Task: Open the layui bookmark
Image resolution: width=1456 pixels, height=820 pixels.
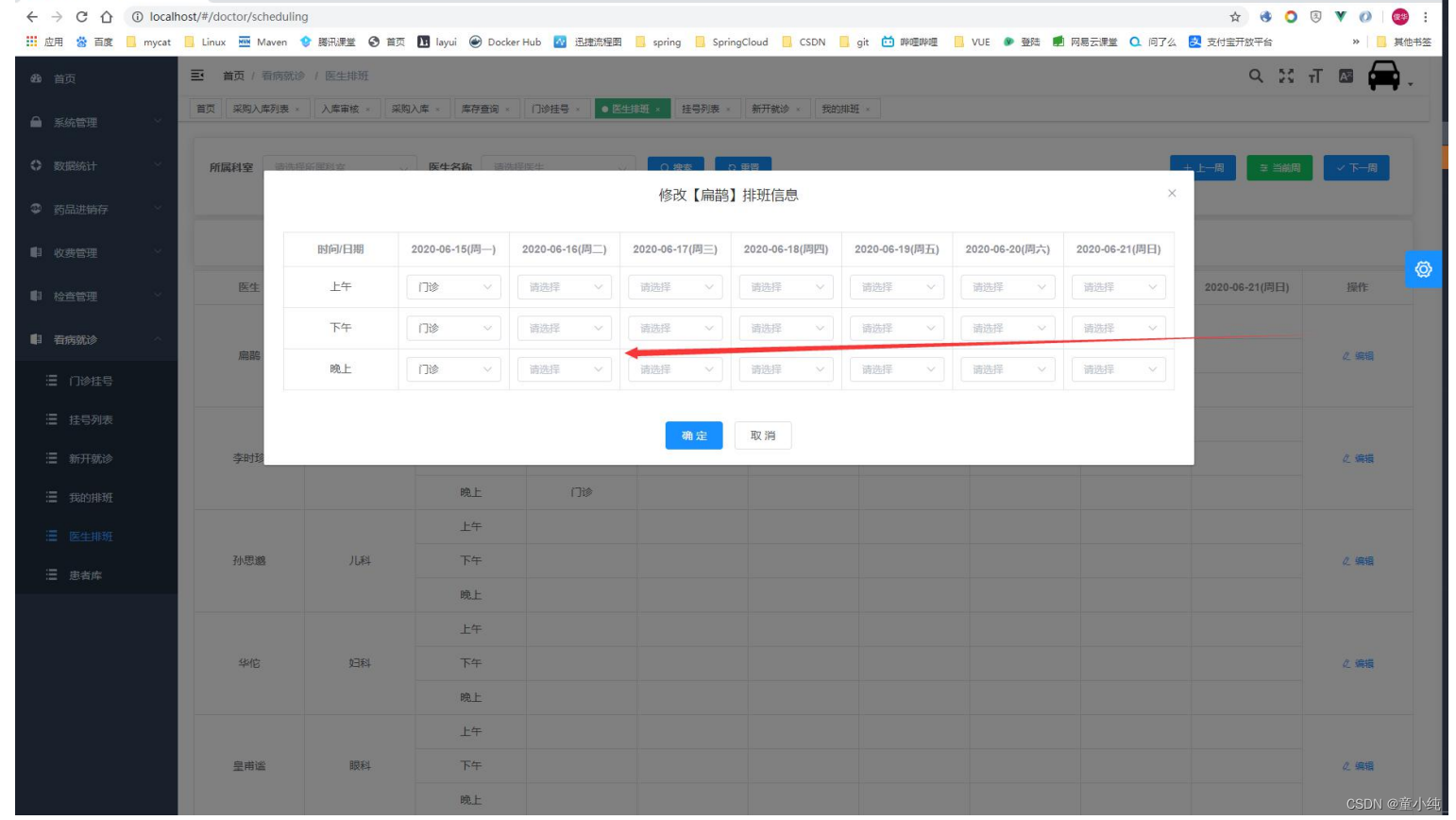Action: point(437,42)
